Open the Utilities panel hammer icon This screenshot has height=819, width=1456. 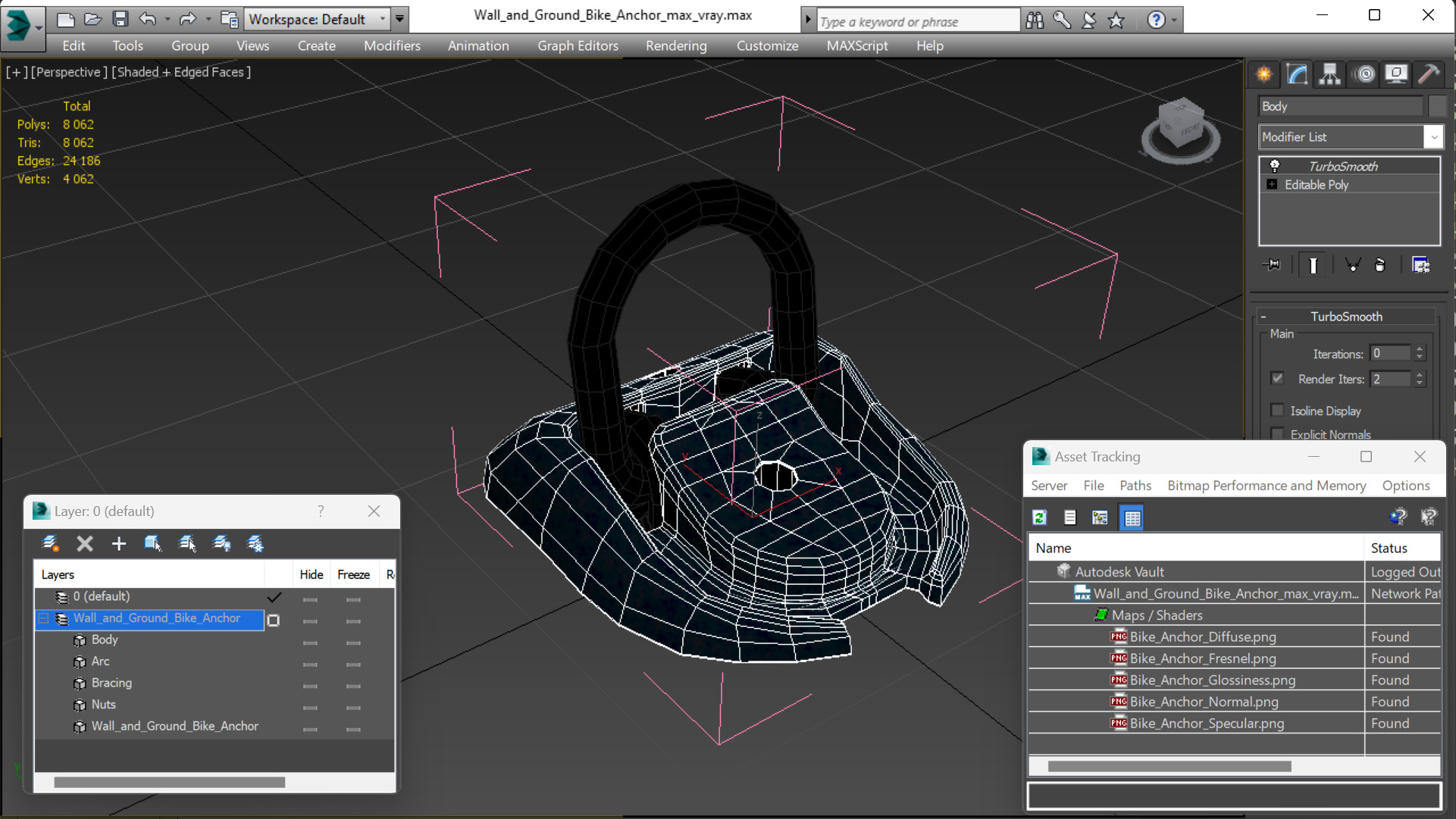click(x=1428, y=73)
